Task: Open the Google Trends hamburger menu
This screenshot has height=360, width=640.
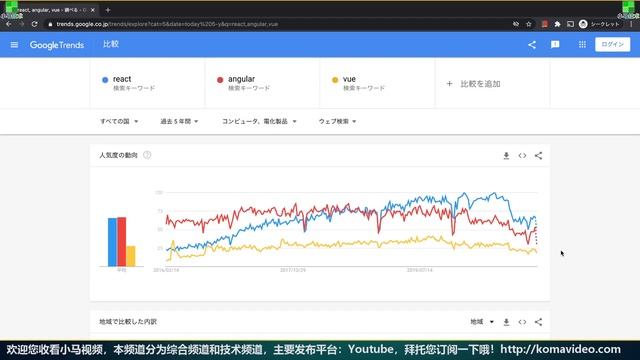Action: tap(14, 44)
